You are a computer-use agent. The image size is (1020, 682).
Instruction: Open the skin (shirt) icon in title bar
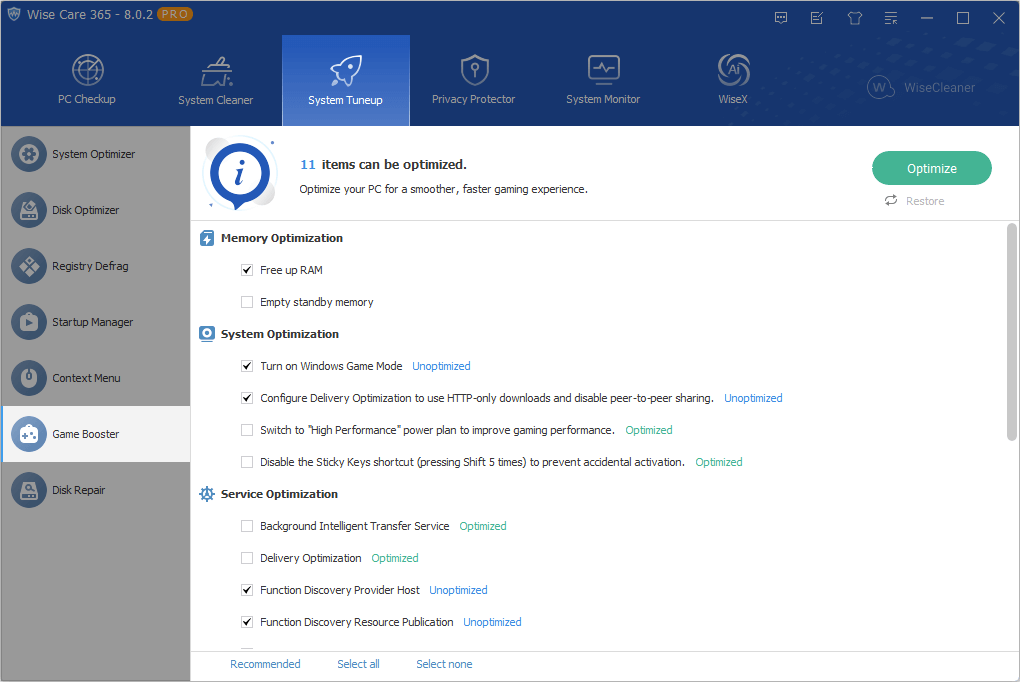(x=855, y=18)
